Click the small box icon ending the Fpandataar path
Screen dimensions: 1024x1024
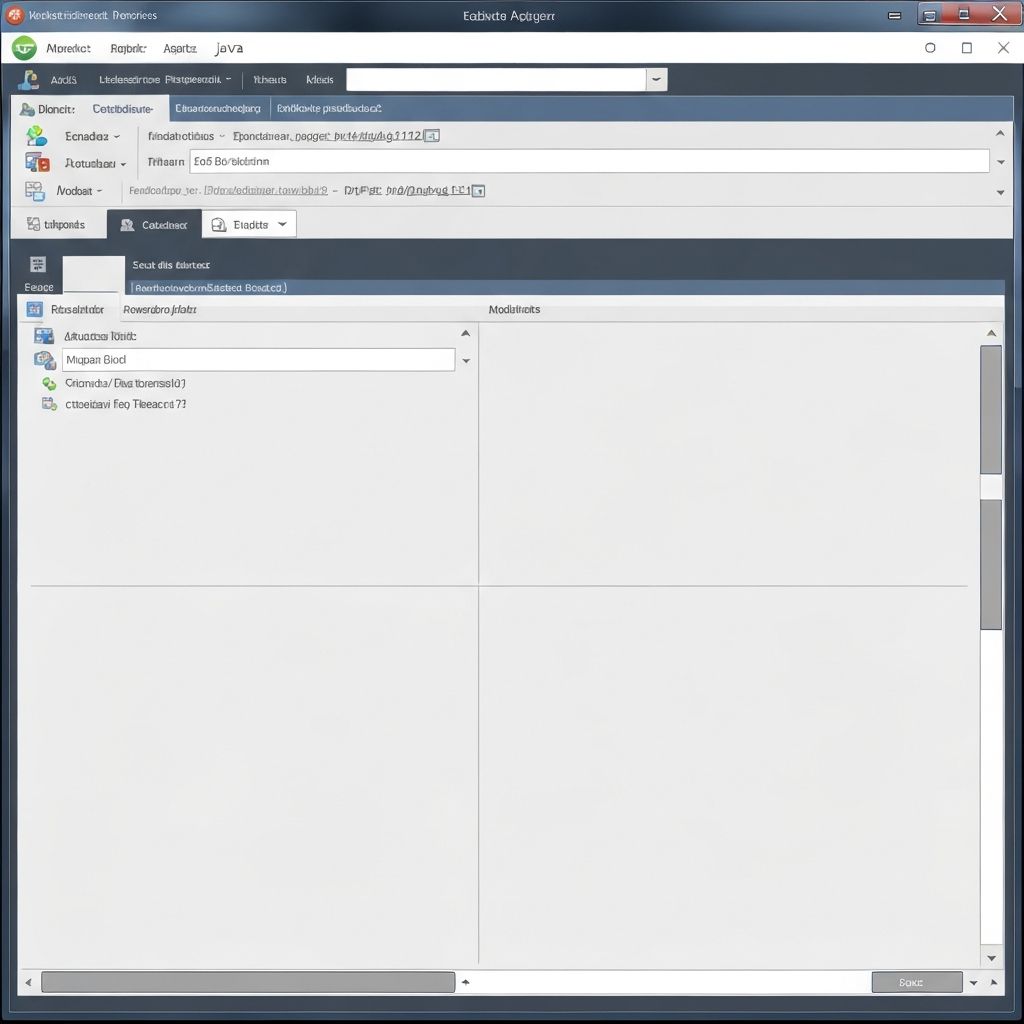432,136
